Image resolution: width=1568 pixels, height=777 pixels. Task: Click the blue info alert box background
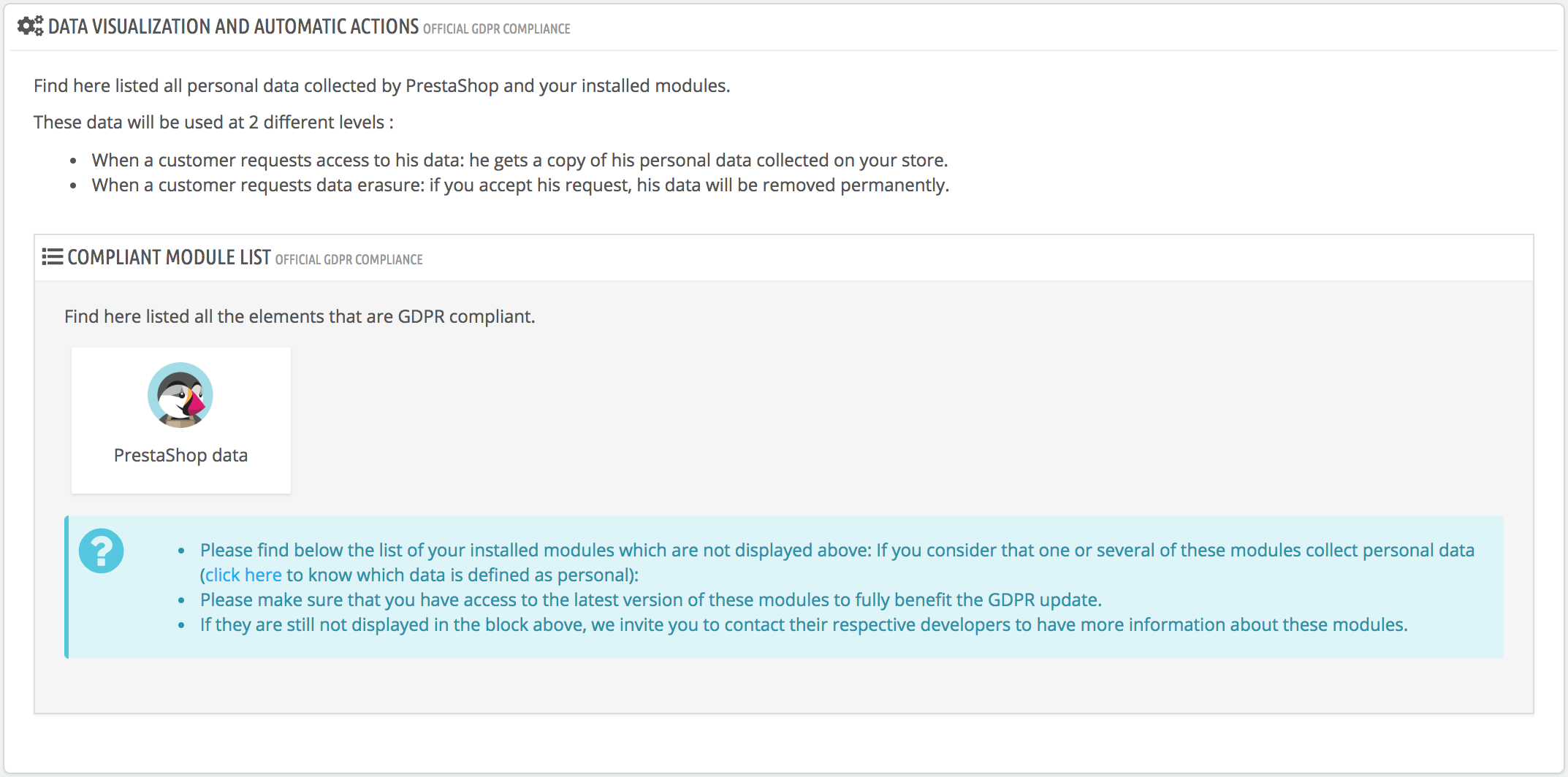[784, 587]
